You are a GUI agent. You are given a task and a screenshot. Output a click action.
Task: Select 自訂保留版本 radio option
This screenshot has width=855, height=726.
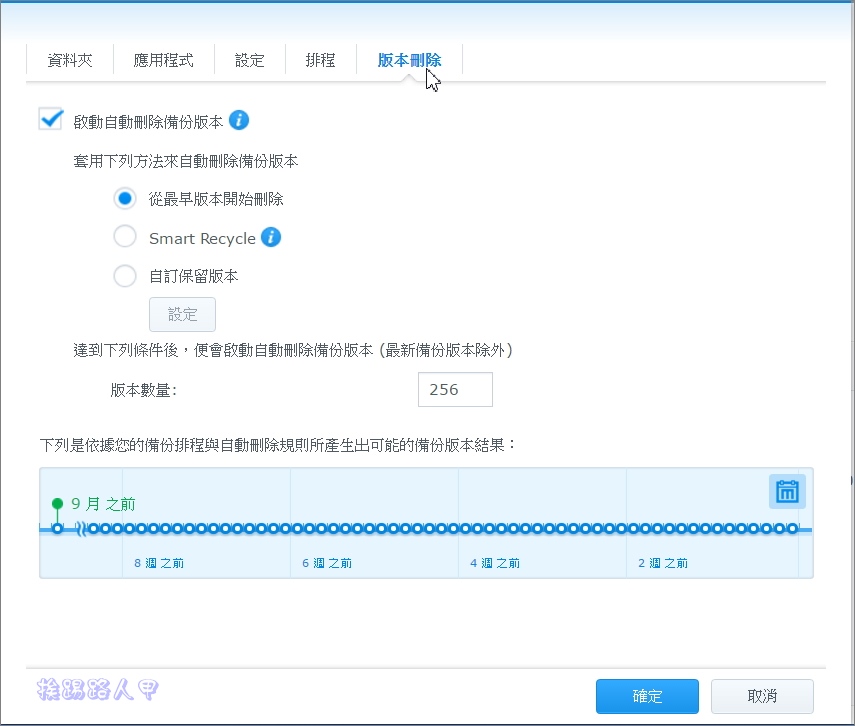pos(125,275)
